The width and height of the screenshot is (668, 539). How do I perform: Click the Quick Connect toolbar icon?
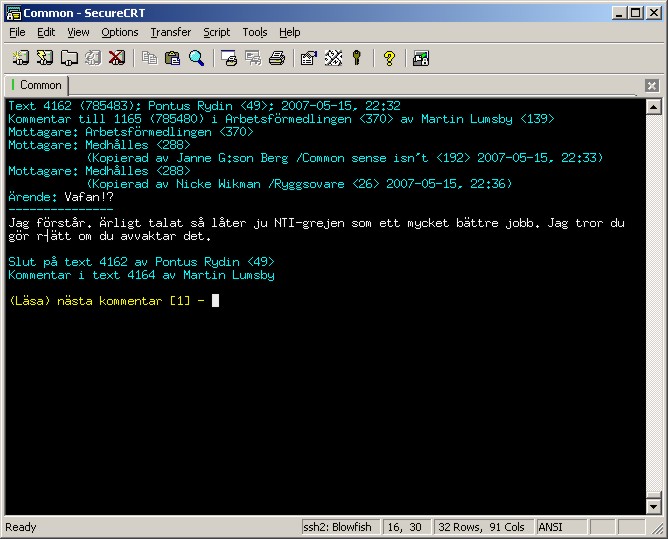coord(44,58)
